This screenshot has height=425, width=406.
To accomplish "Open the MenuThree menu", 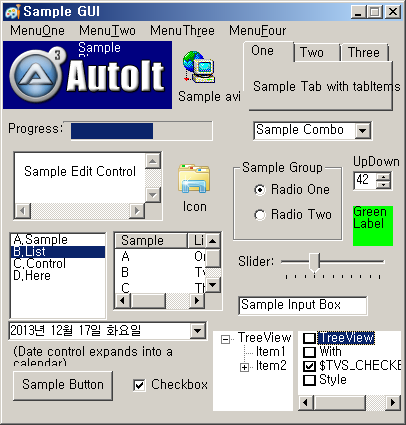I will (182, 31).
